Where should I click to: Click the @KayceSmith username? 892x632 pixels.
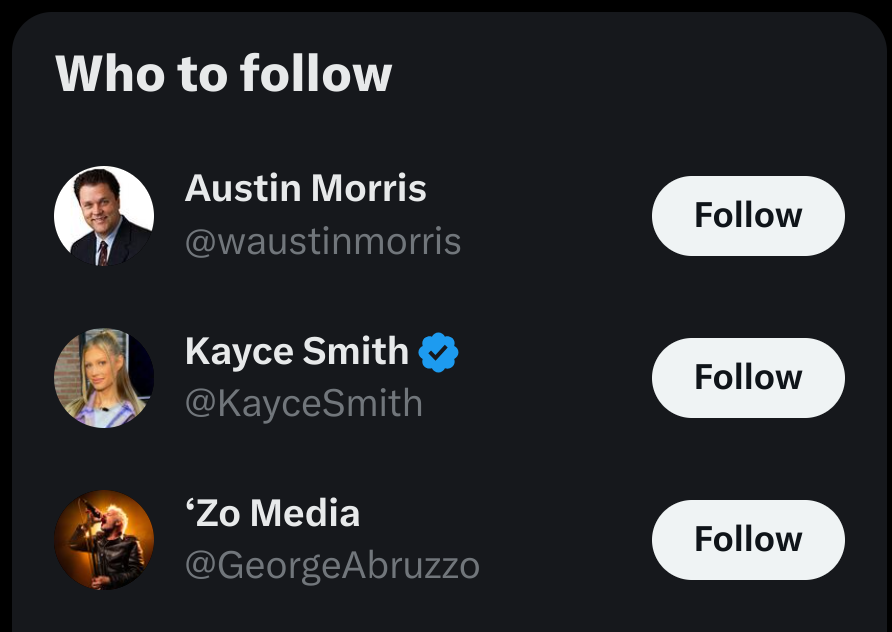[x=304, y=403]
